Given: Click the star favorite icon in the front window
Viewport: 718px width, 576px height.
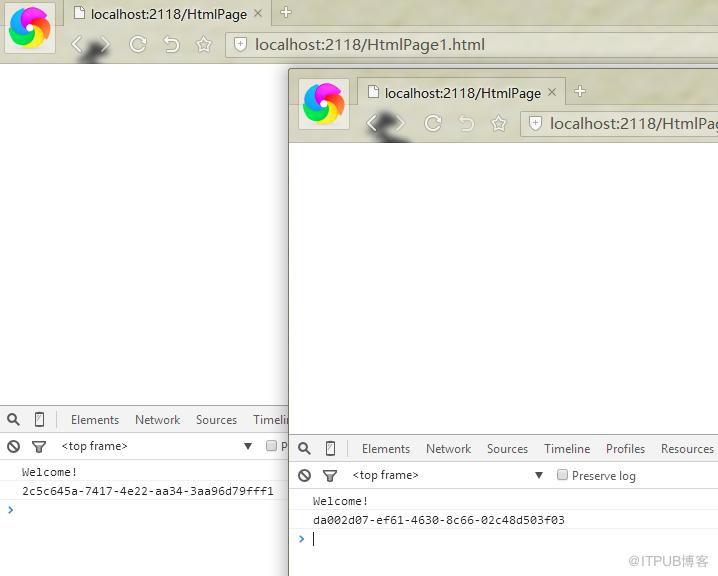Looking at the screenshot, I should tap(499, 123).
